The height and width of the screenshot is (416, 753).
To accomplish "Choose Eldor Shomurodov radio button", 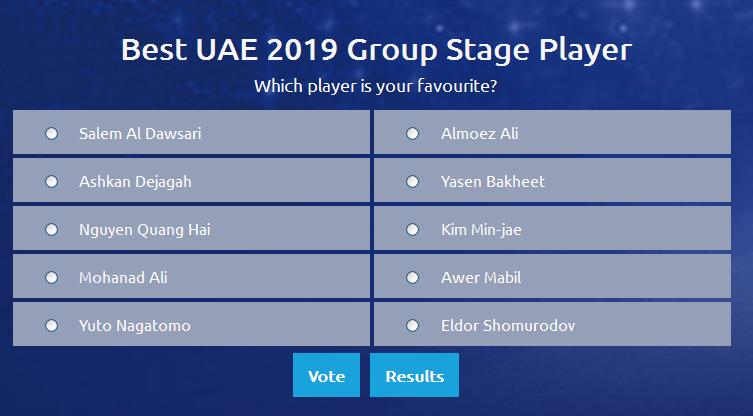I will pos(413,326).
